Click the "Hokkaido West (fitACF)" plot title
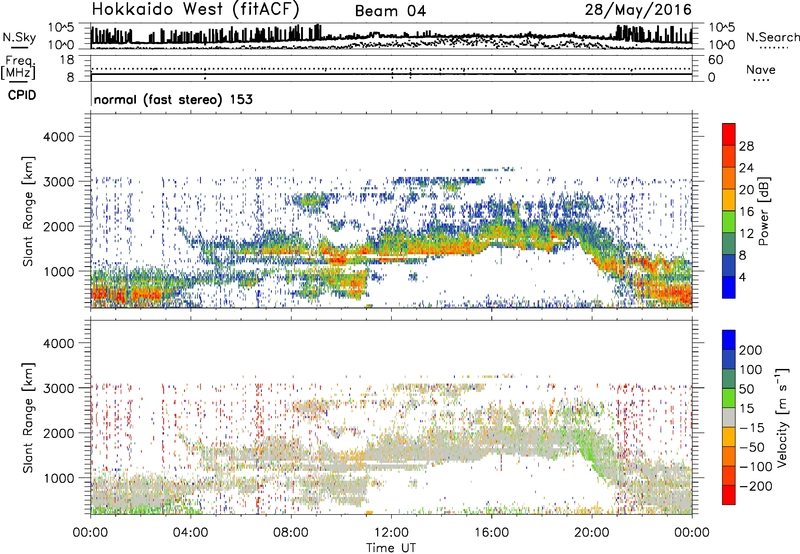Image resolution: width=800 pixels, height=554 pixels. [195, 9]
